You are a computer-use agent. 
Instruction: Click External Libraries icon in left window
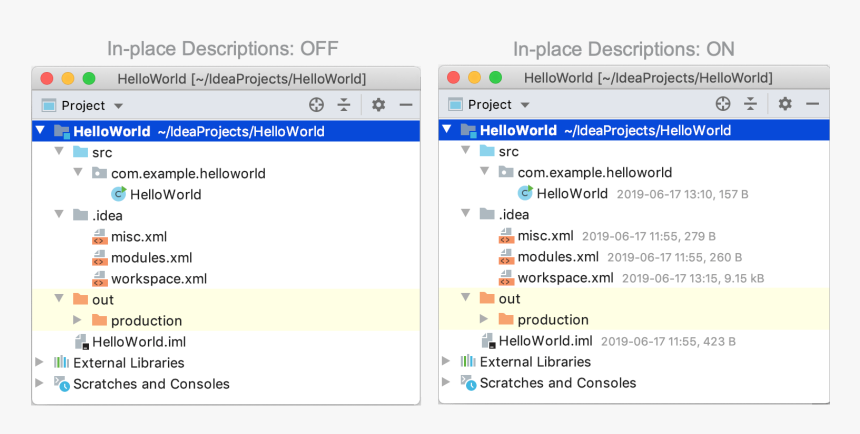pyautogui.click(x=61, y=362)
